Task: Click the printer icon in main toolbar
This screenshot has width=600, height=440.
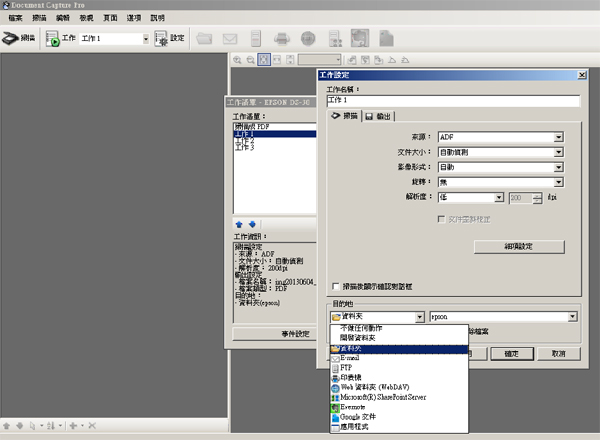Action: [282, 39]
